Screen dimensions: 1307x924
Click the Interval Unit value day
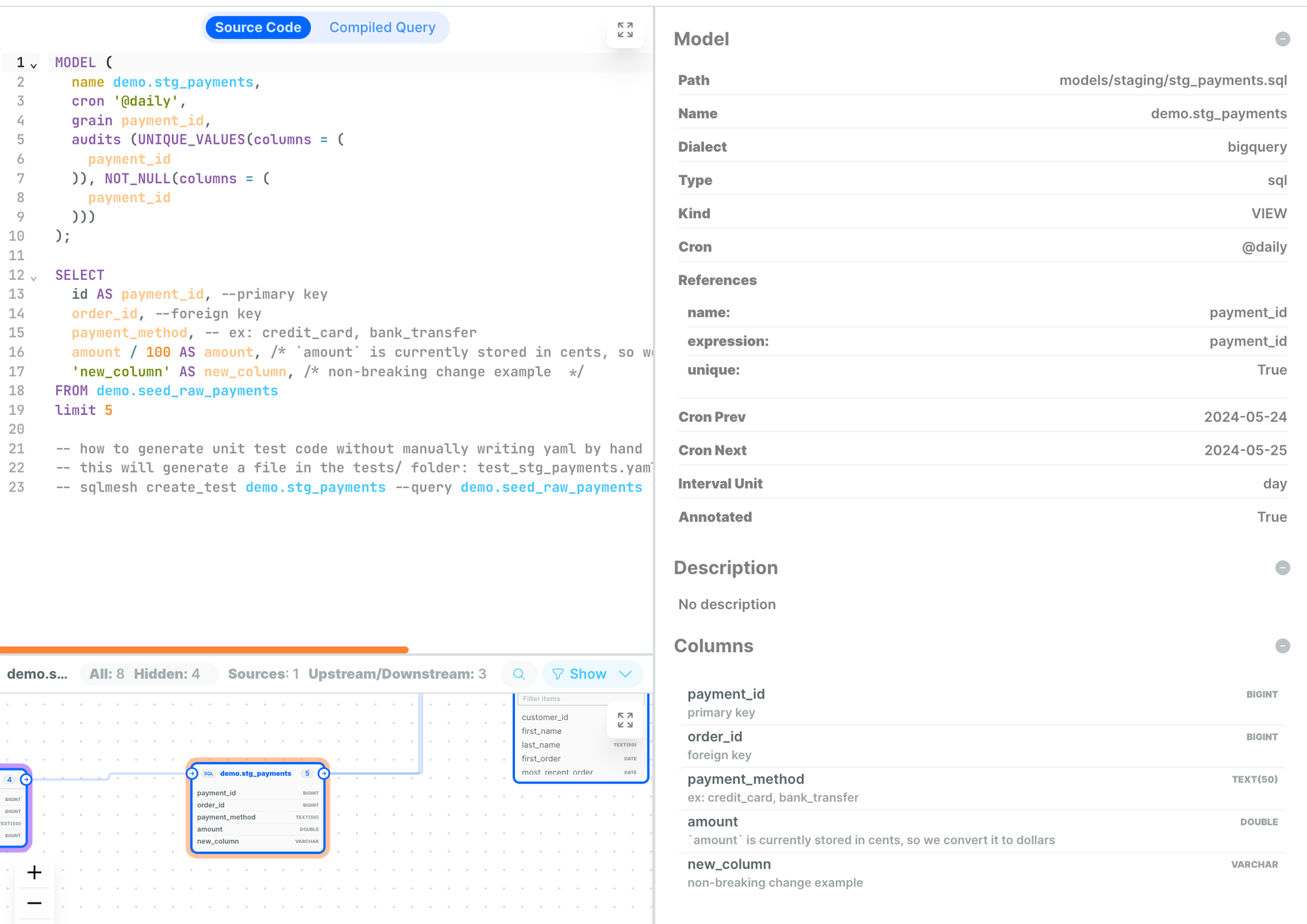point(1274,484)
